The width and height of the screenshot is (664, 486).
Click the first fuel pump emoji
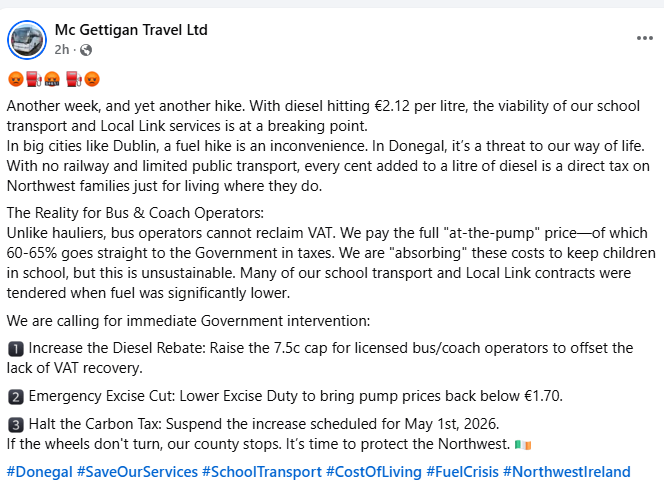click(32, 79)
